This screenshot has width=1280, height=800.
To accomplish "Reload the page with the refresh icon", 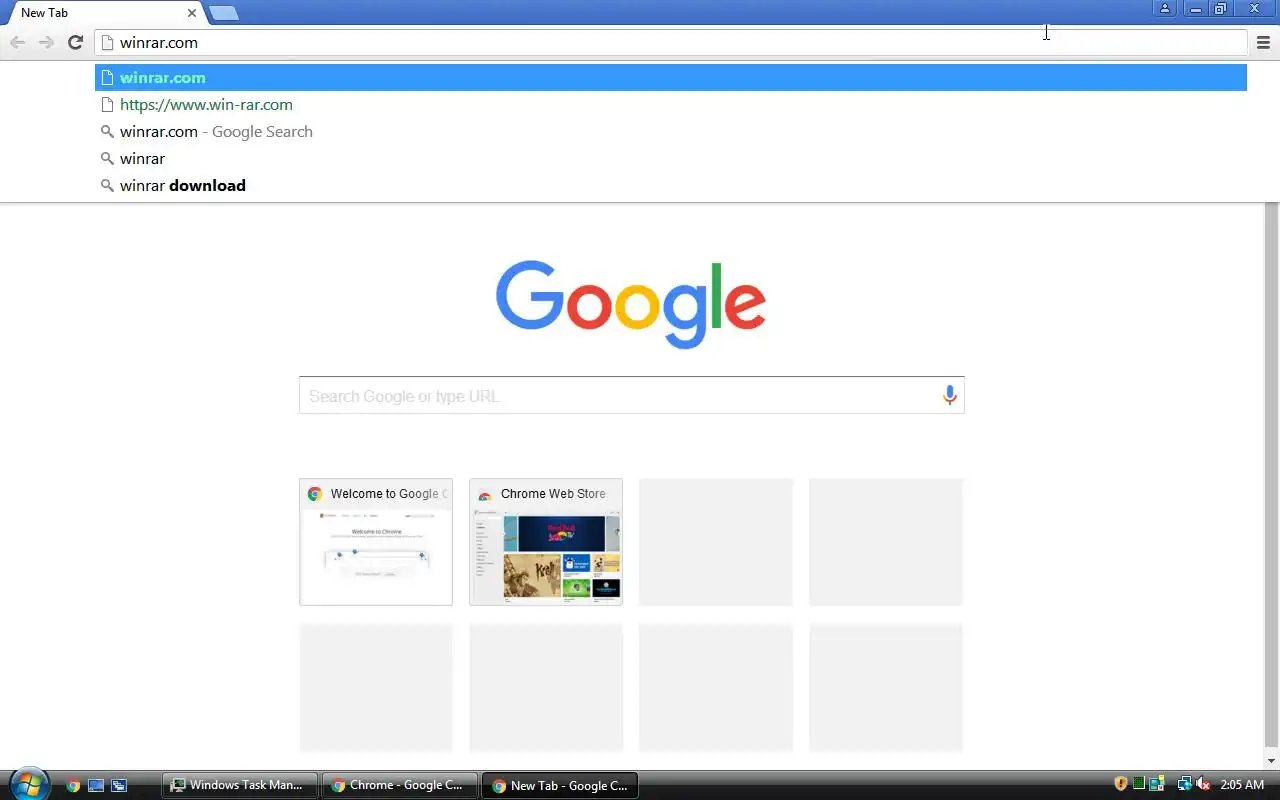I will (75, 42).
